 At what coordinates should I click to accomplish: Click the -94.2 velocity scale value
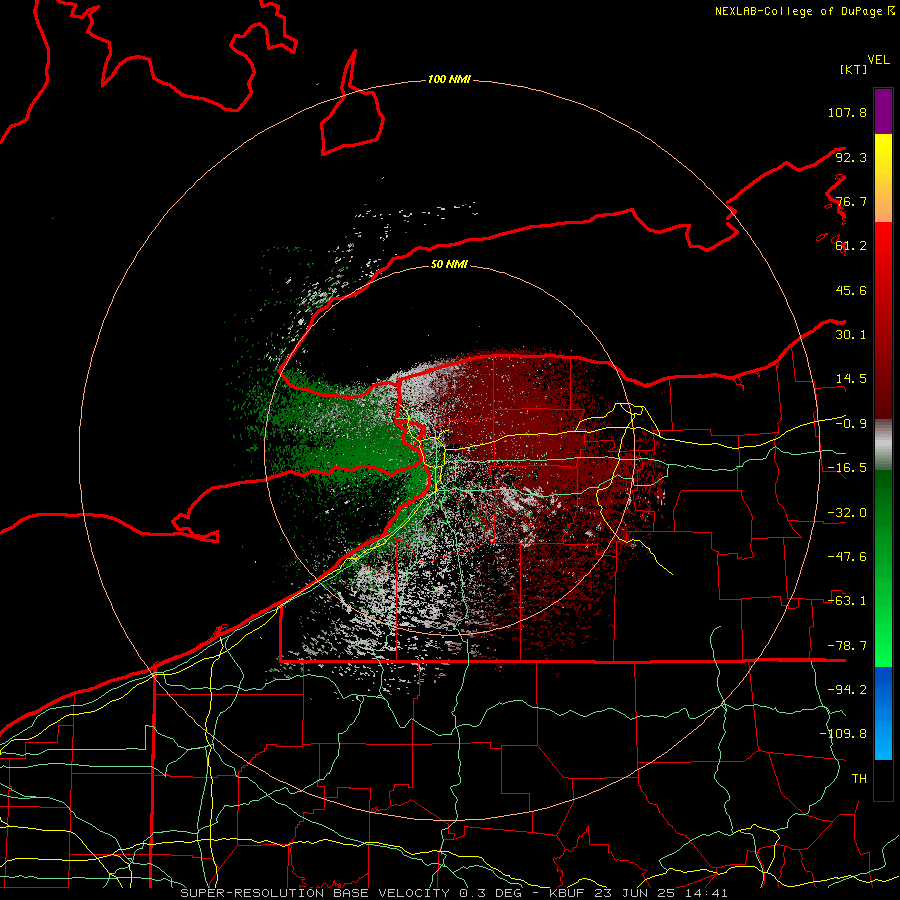(x=847, y=690)
